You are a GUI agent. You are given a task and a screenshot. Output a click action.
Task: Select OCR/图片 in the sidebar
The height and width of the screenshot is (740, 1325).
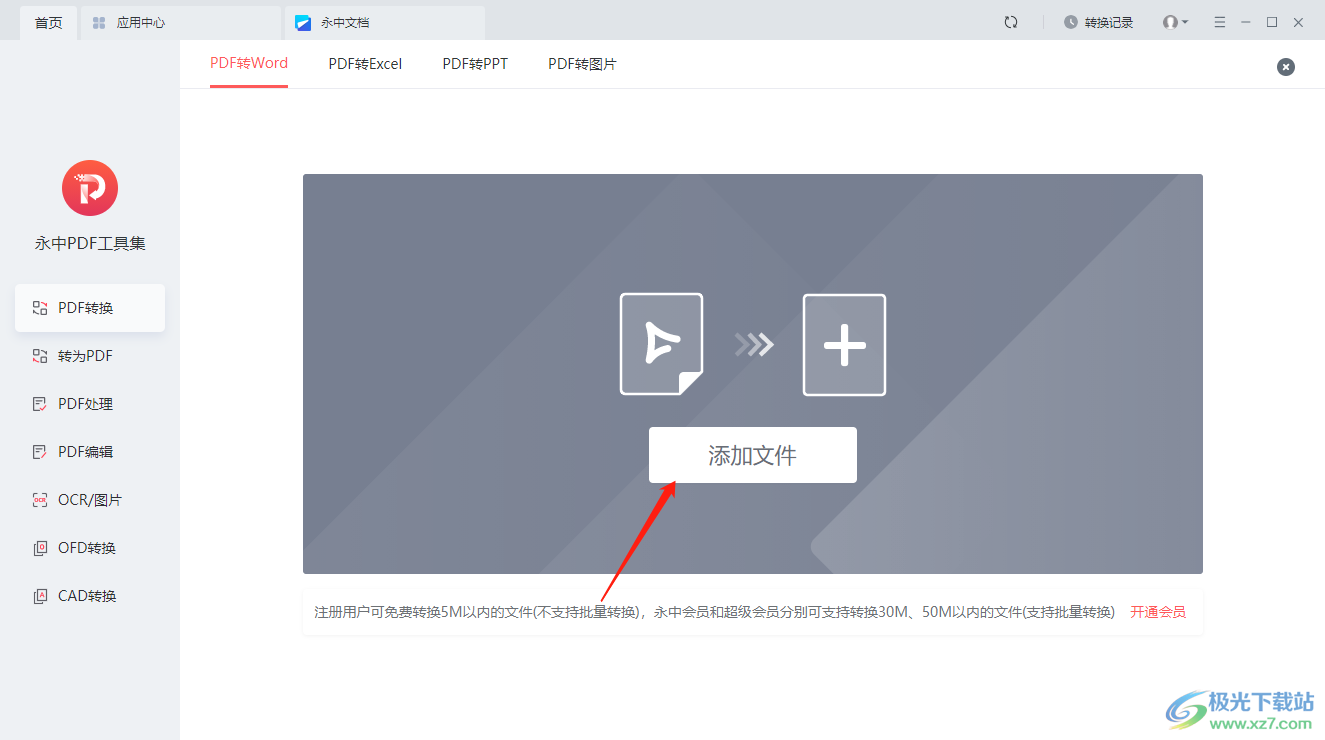coord(90,500)
